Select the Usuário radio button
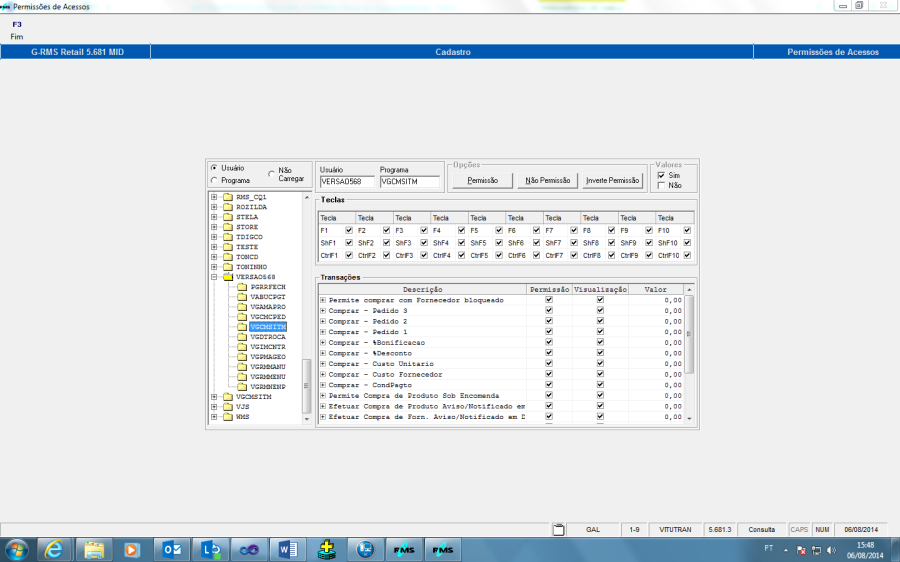The image size is (900, 562). pos(214,168)
